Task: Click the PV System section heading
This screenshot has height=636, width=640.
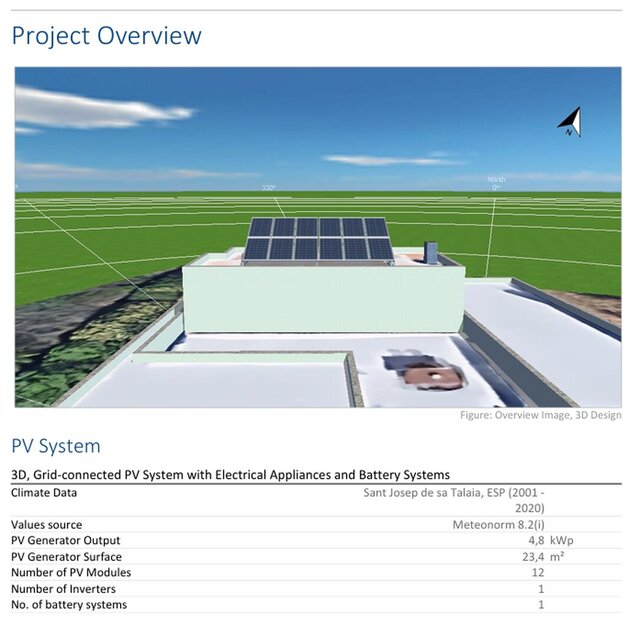Action: click(x=56, y=446)
